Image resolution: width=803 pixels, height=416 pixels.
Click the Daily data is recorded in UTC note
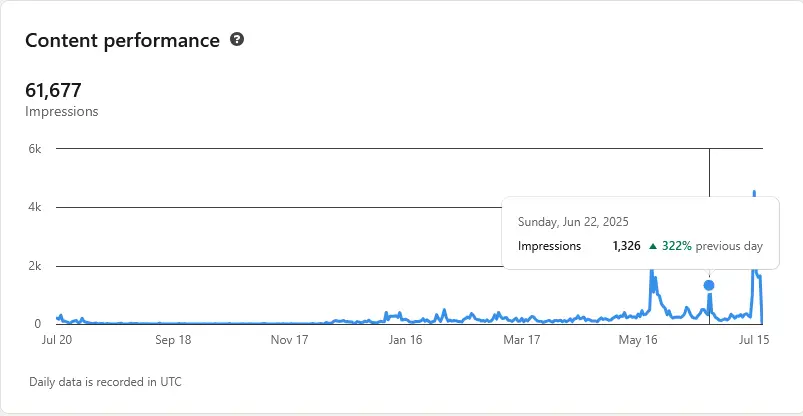click(x=106, y=382)
